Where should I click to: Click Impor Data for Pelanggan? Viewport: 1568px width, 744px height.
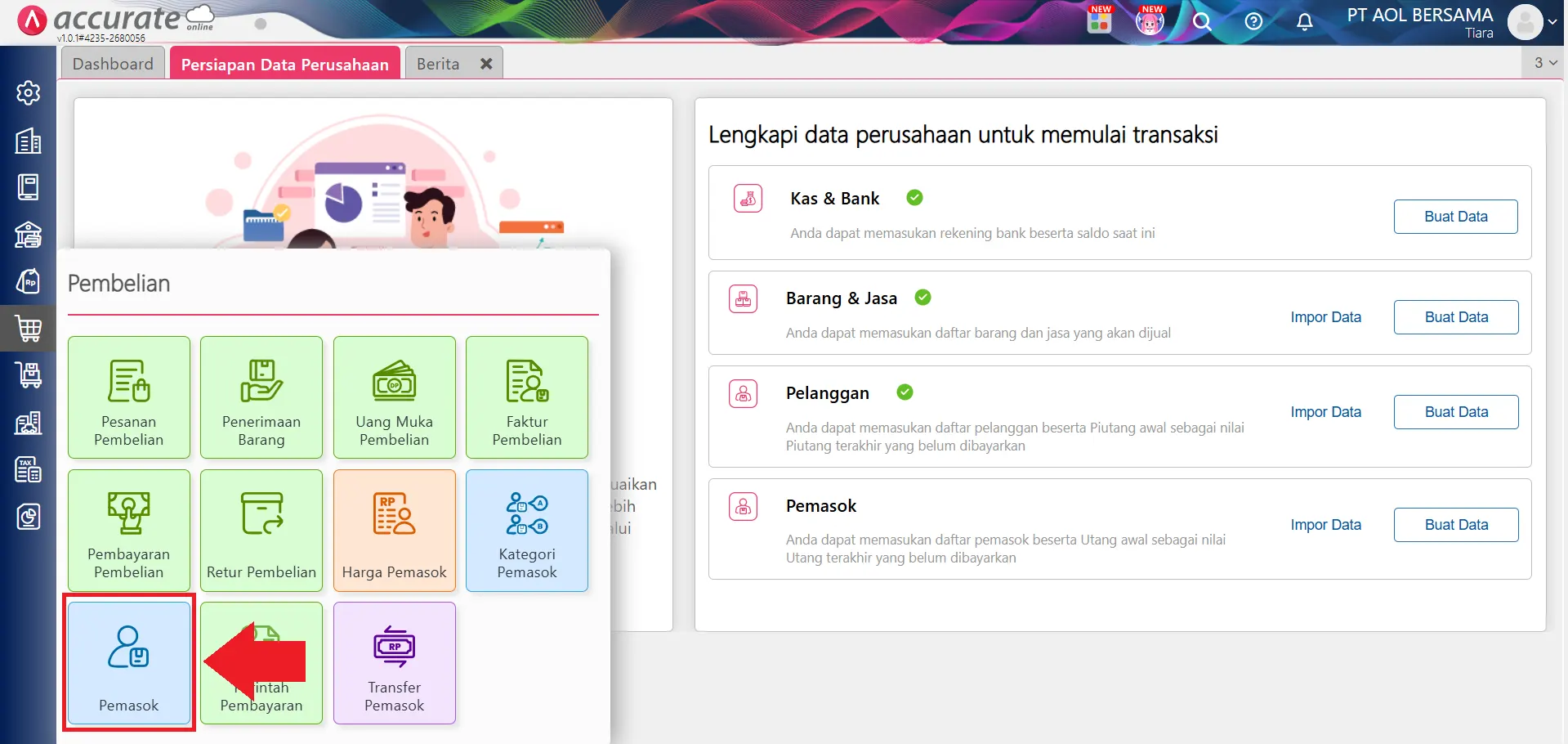pyautogui.click(x=1325, y=412)
